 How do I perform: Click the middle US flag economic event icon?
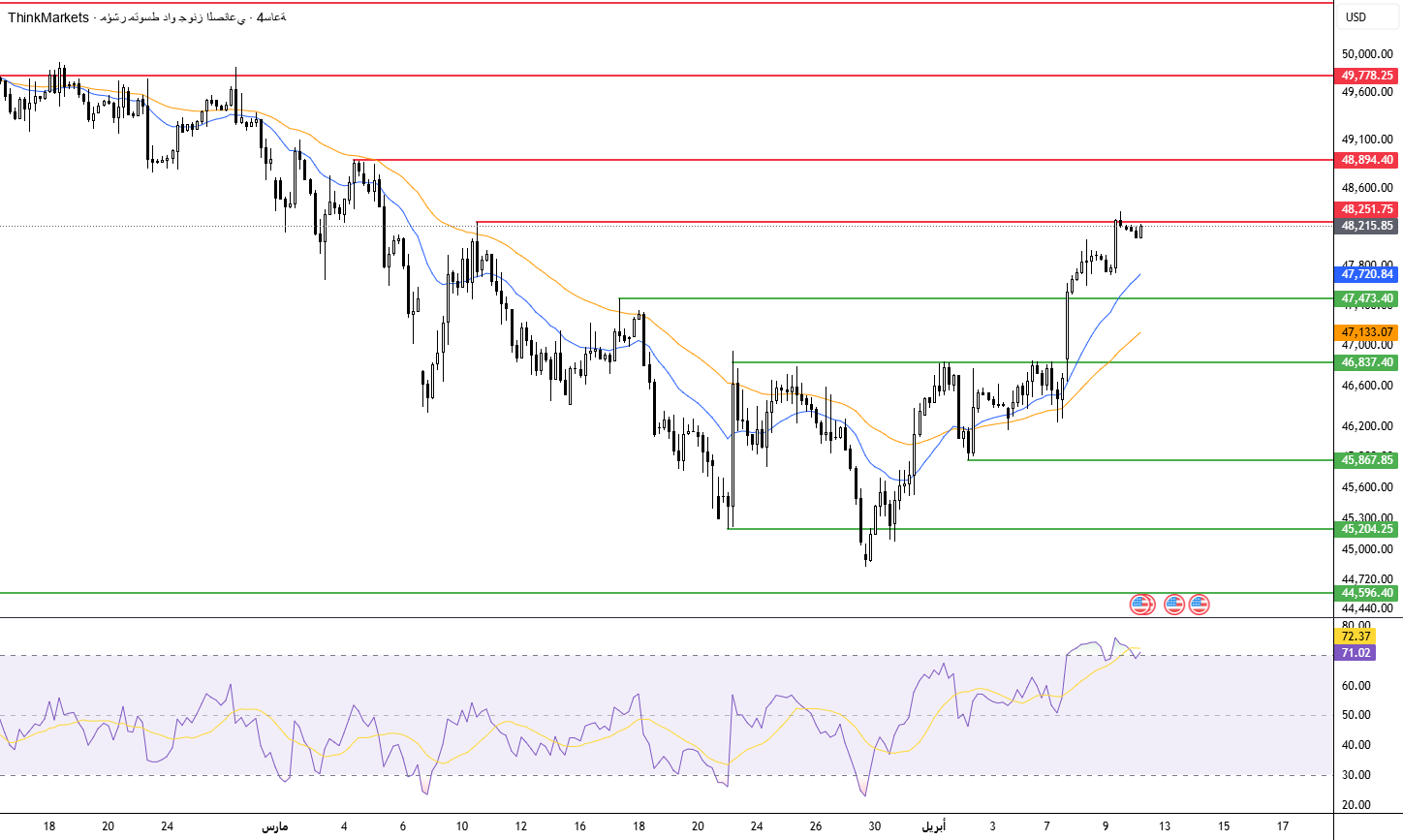[x=1174, y=605]
